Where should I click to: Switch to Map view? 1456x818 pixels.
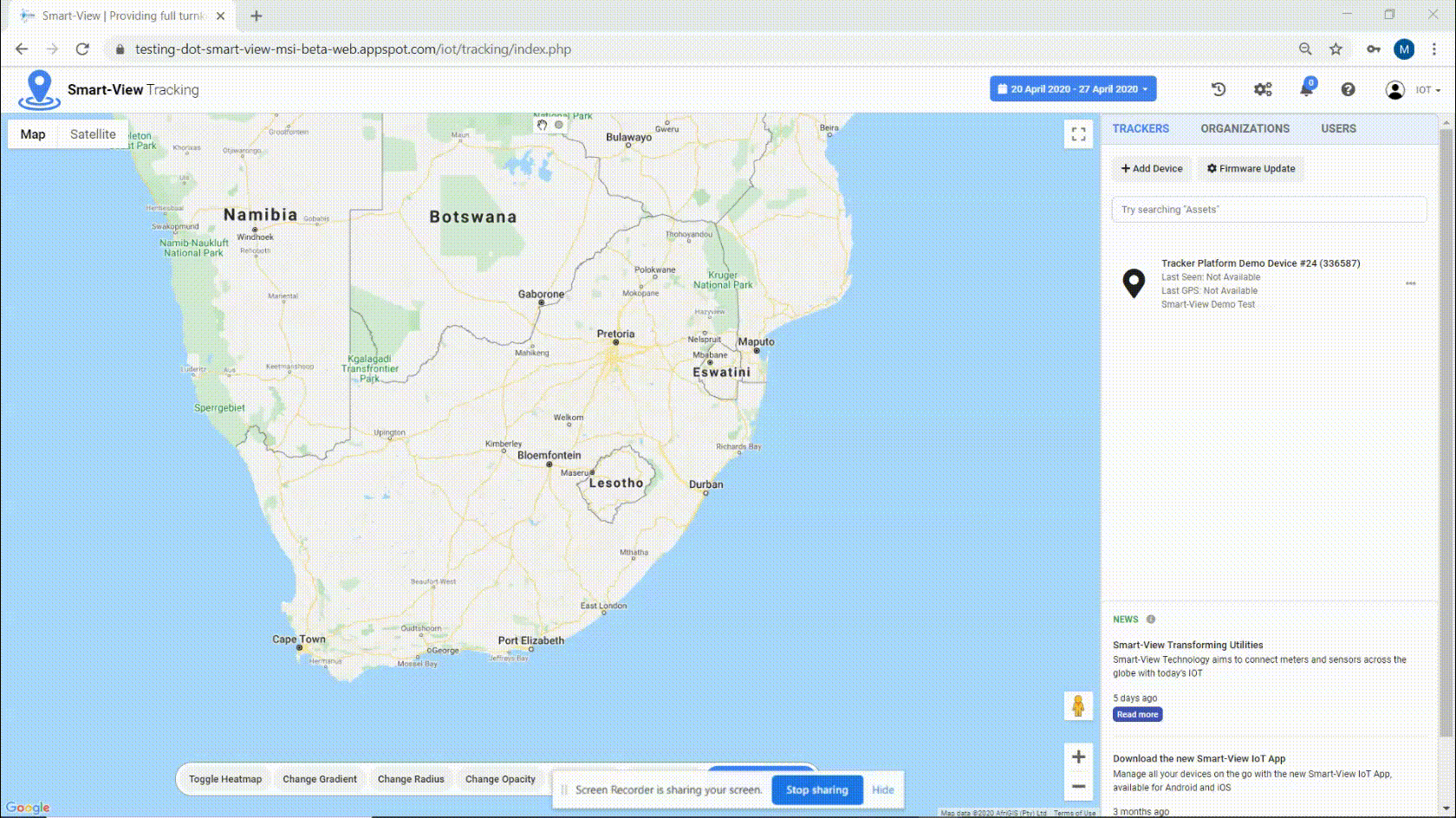point(33,134)
